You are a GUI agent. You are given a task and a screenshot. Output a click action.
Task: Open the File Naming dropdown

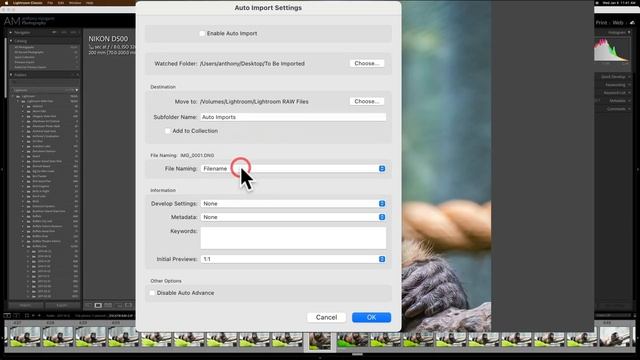293,169
